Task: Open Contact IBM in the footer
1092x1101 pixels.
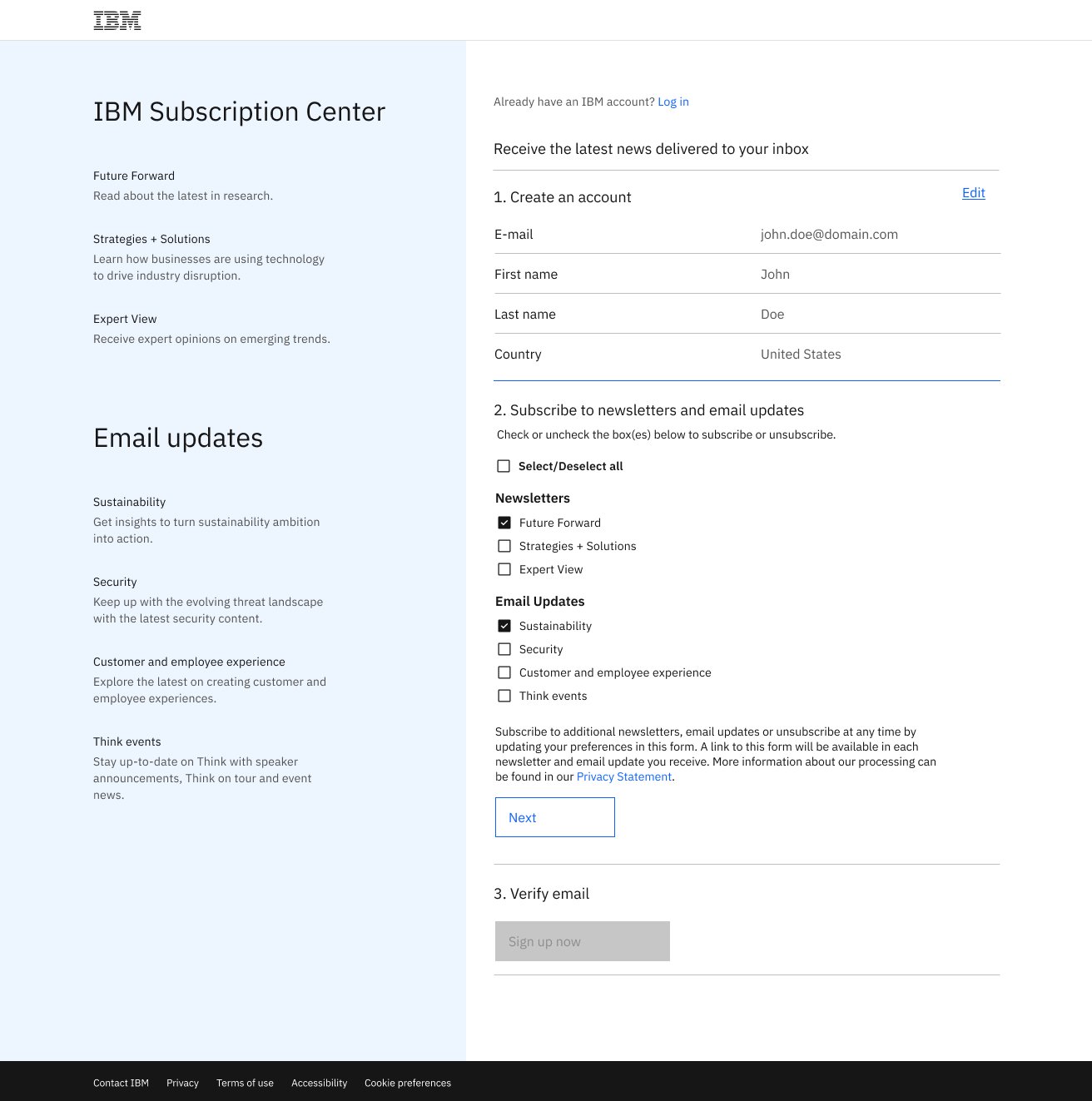Action: click(x=121, y=1083)
